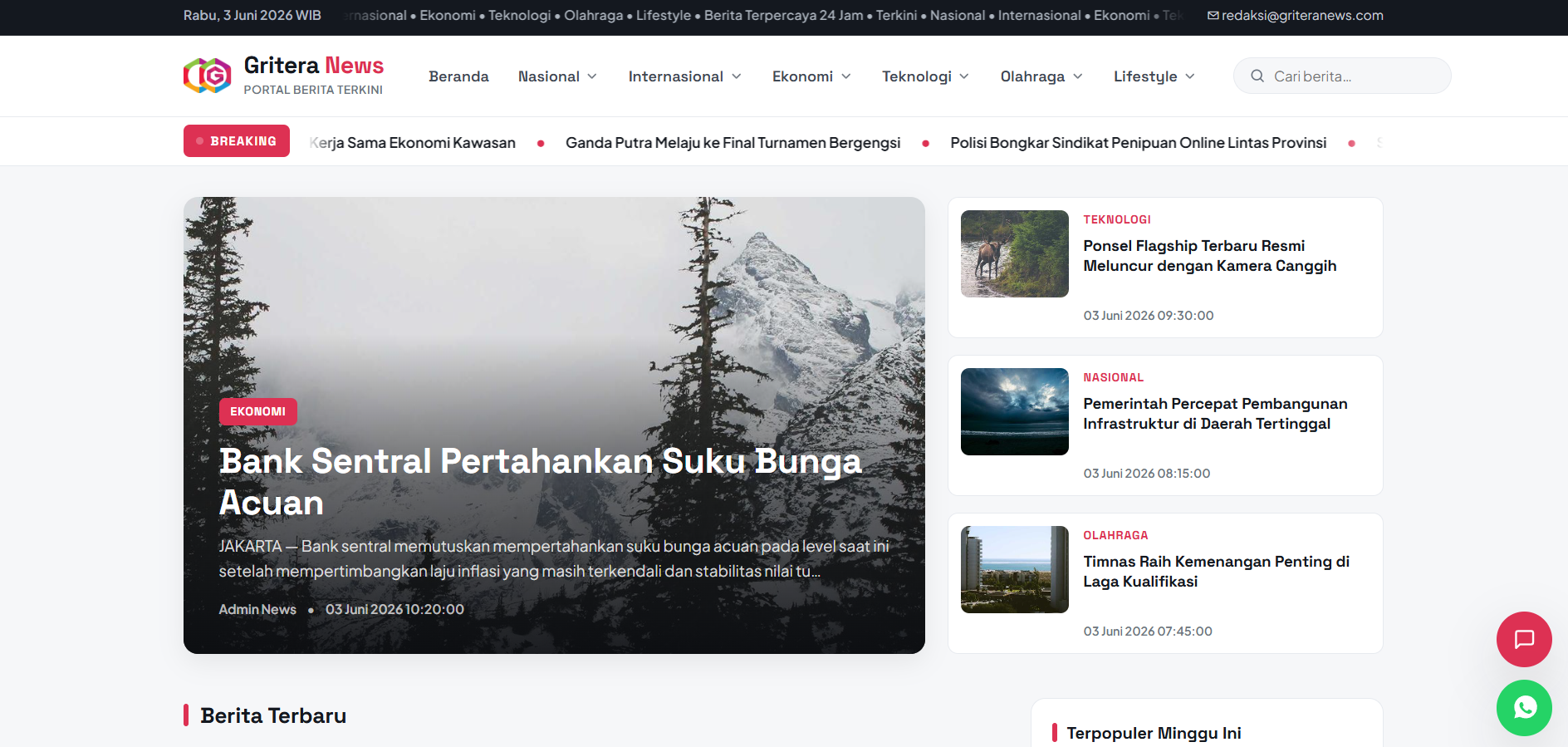This screenshot has width=1568, height=747.
Task: Expand the Internasional dropdown chevron
Action: click(x=737, y=76)
